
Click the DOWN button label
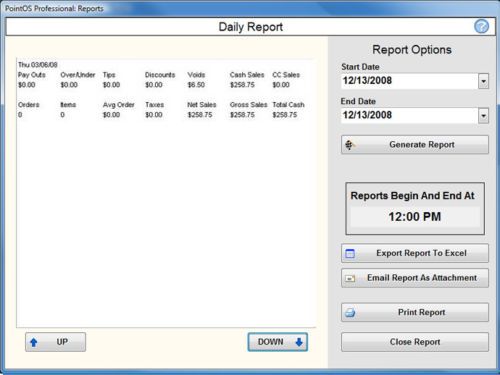click(270, 342)
